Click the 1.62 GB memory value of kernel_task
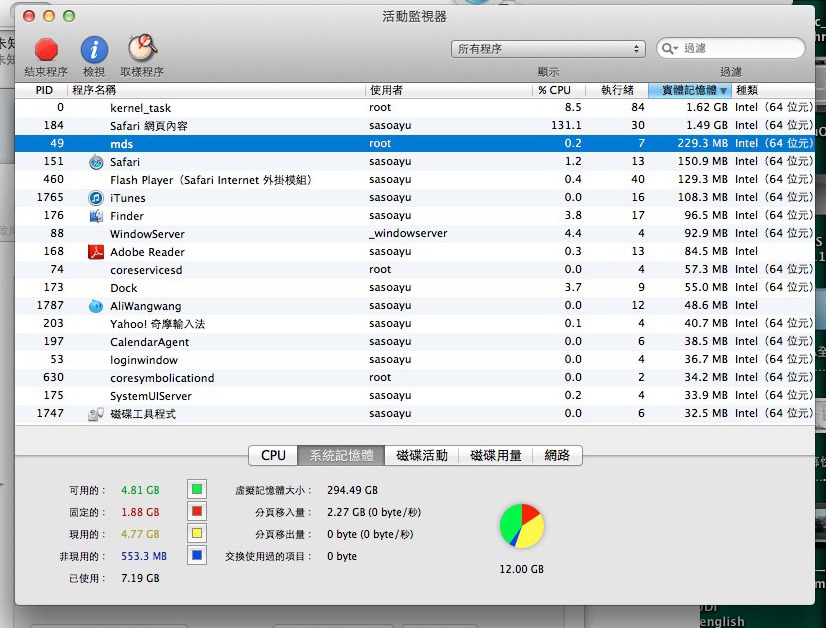Image resolution: width=826 pixels, height=628 pixels. coord(706,107)
